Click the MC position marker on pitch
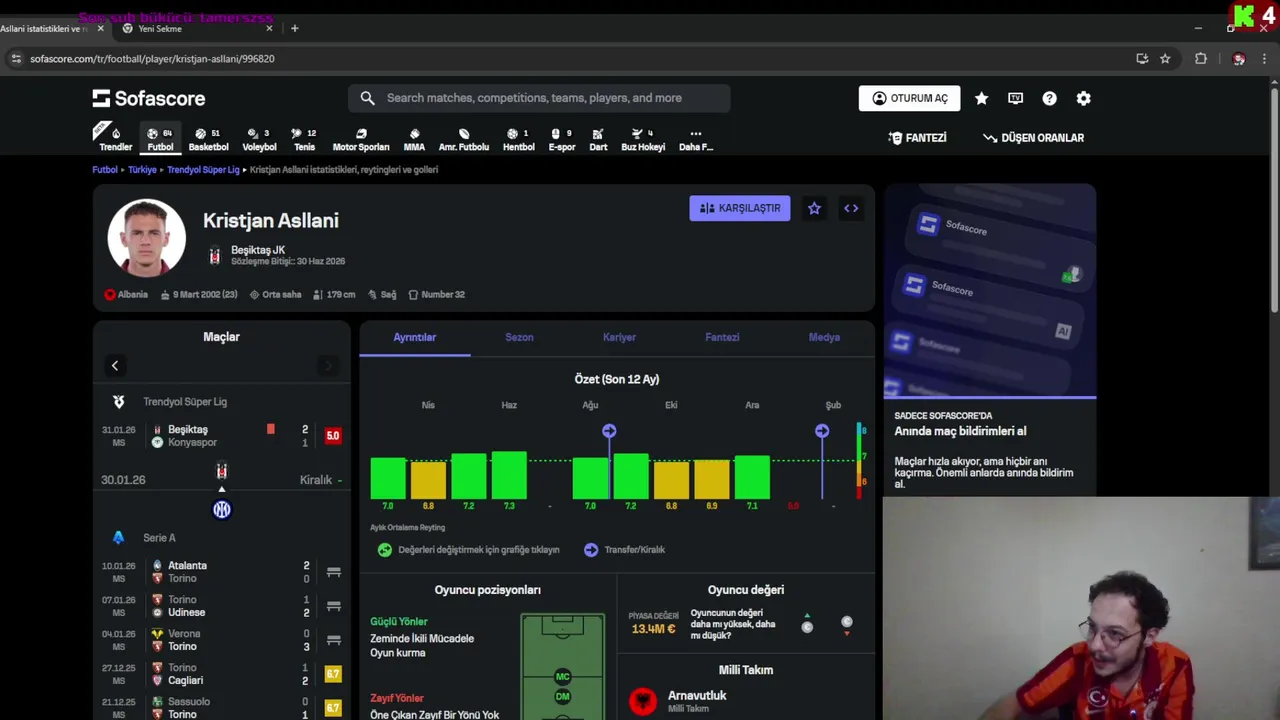Image resolution: width=1280 pixels, height=720 pixels. click(562, 677)
